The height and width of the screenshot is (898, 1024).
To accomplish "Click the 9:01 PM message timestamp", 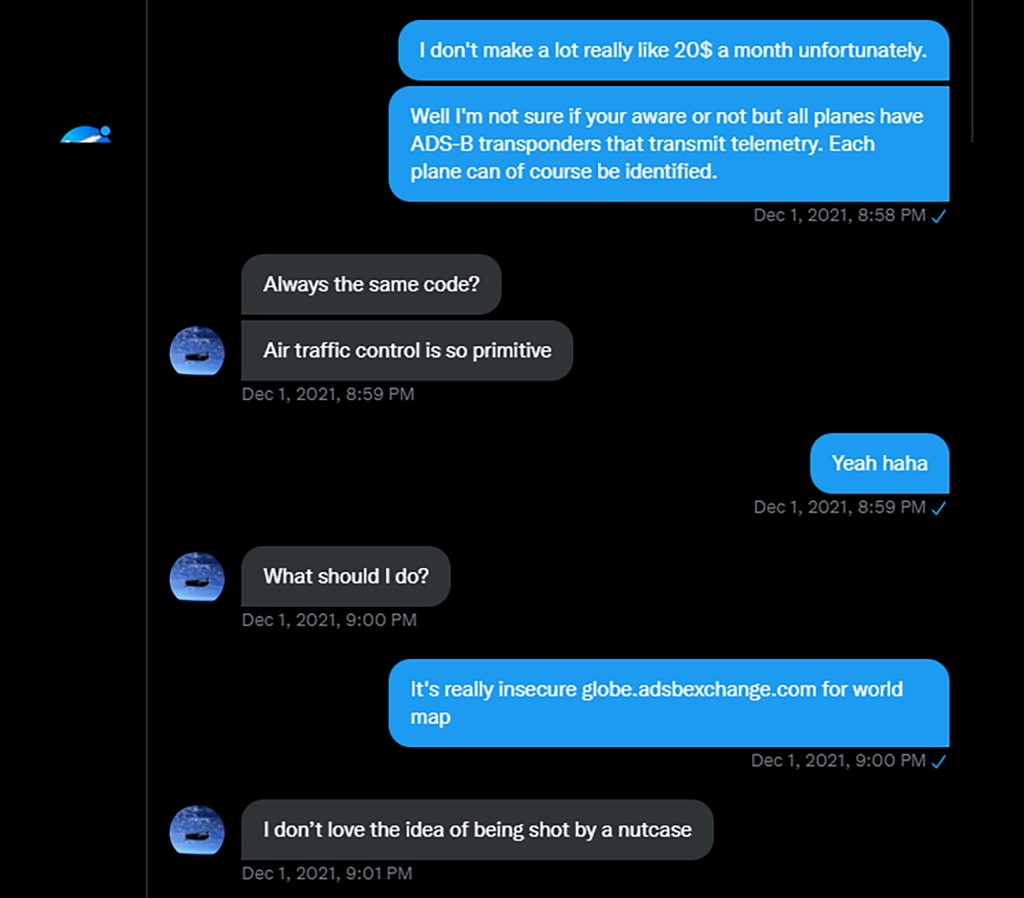I will point(326,874).
